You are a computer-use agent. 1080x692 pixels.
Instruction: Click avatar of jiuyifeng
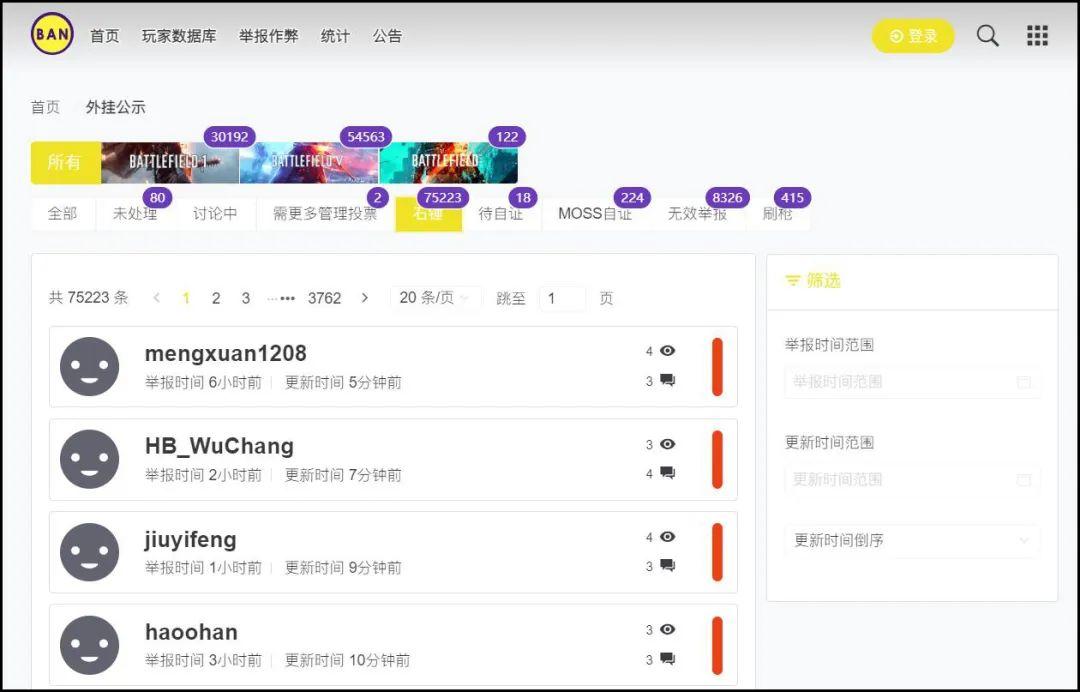pyautogui.click(x=90, y=552)
